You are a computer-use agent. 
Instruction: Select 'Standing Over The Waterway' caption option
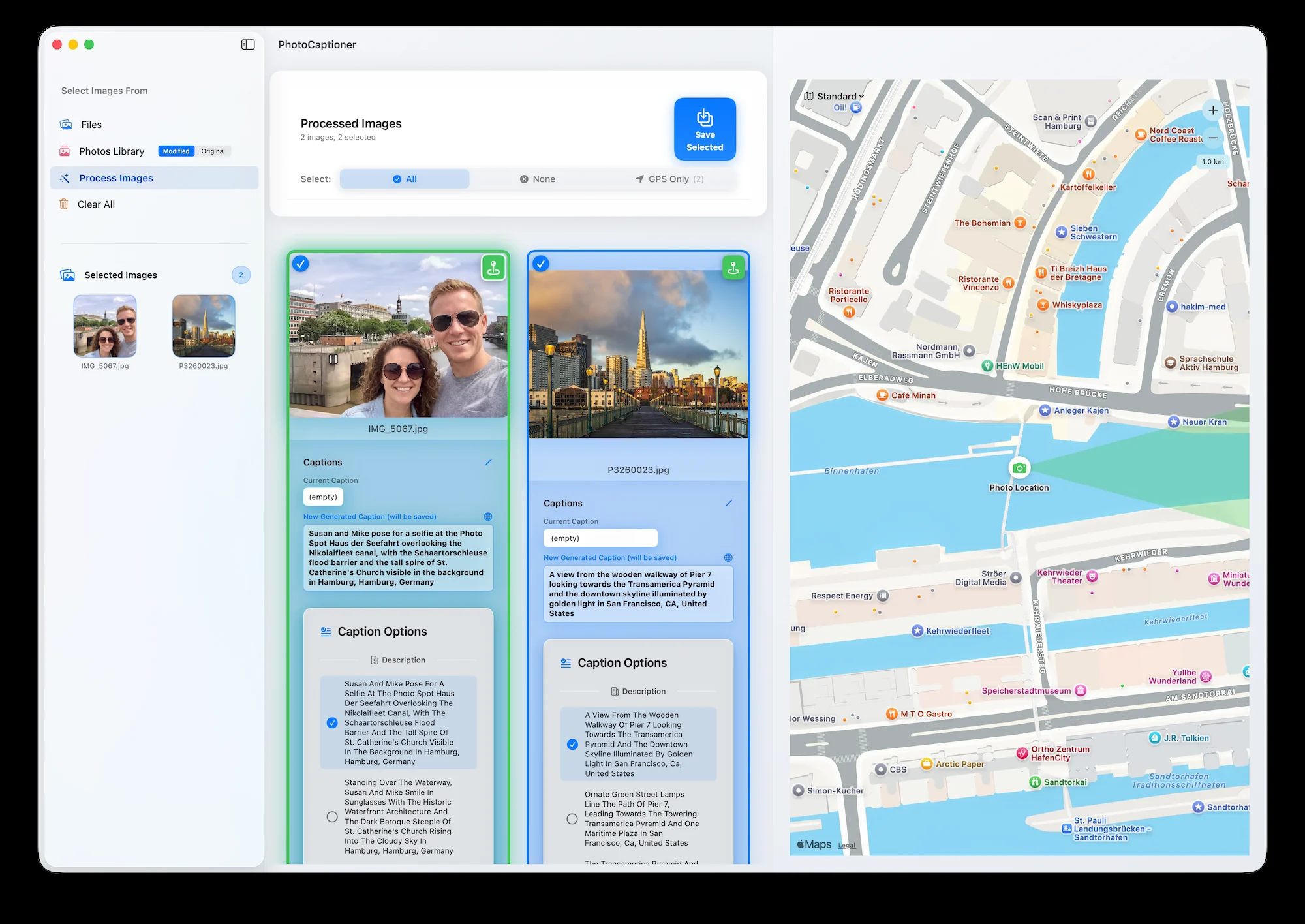(x=398, y=816)
